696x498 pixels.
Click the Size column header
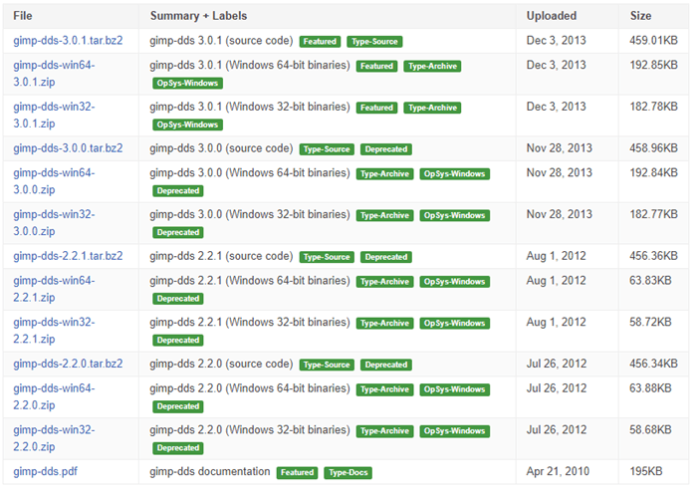(x=641, y=16)
